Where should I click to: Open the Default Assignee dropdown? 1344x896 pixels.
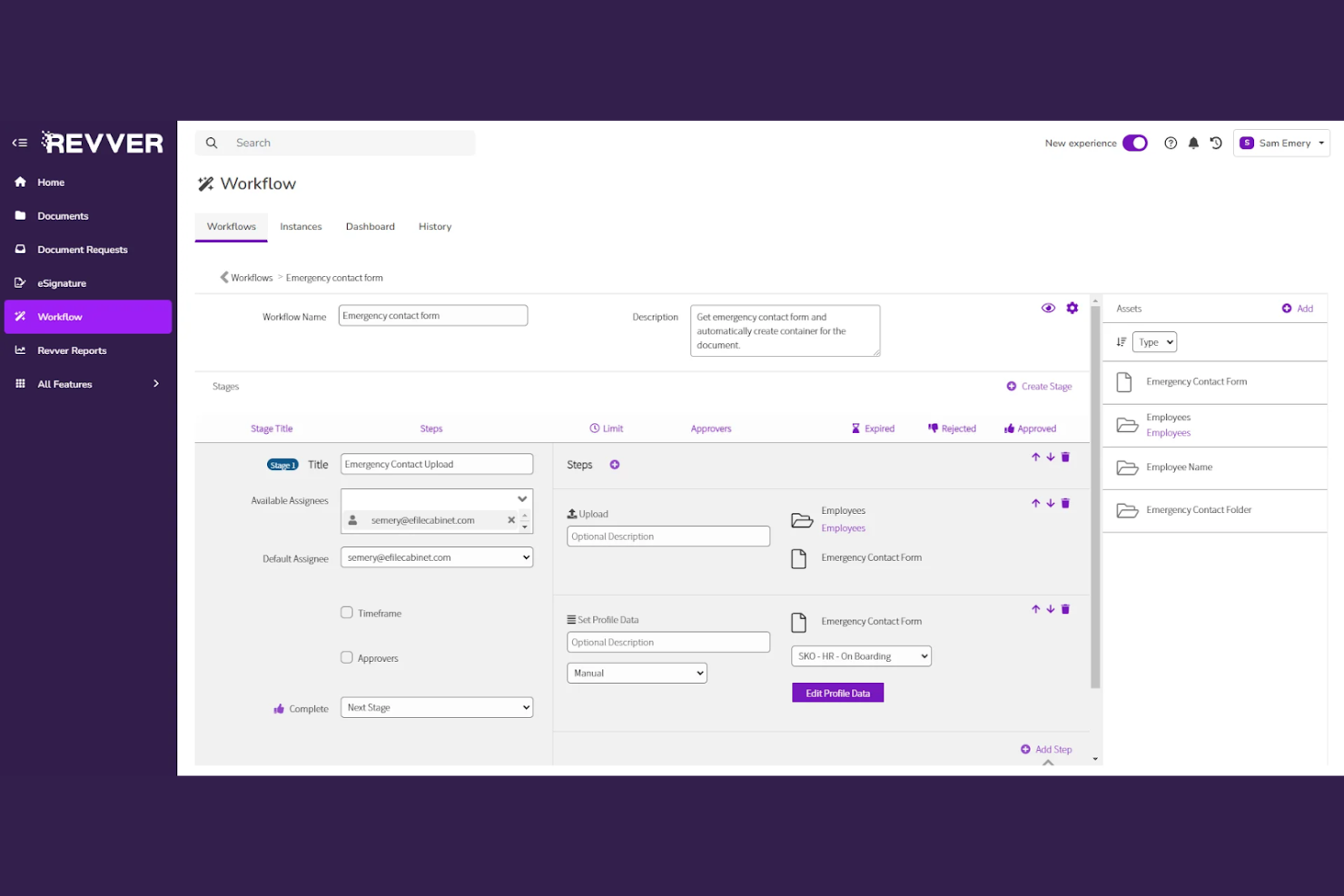(x=436, y=556)
